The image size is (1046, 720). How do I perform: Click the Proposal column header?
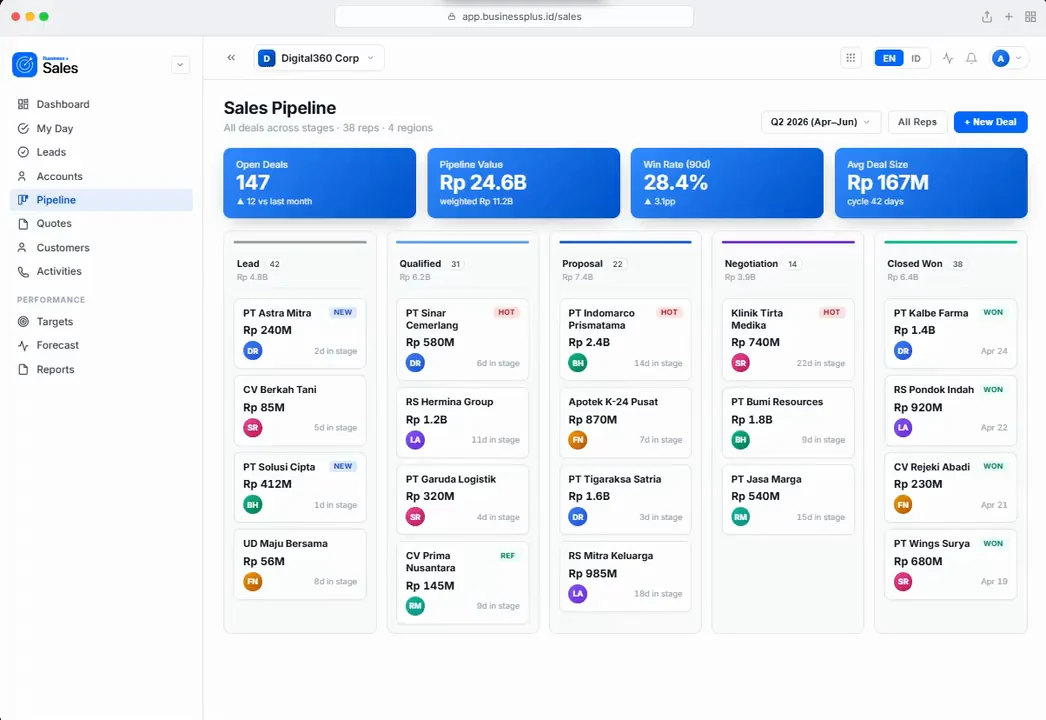tap(625, 270)
